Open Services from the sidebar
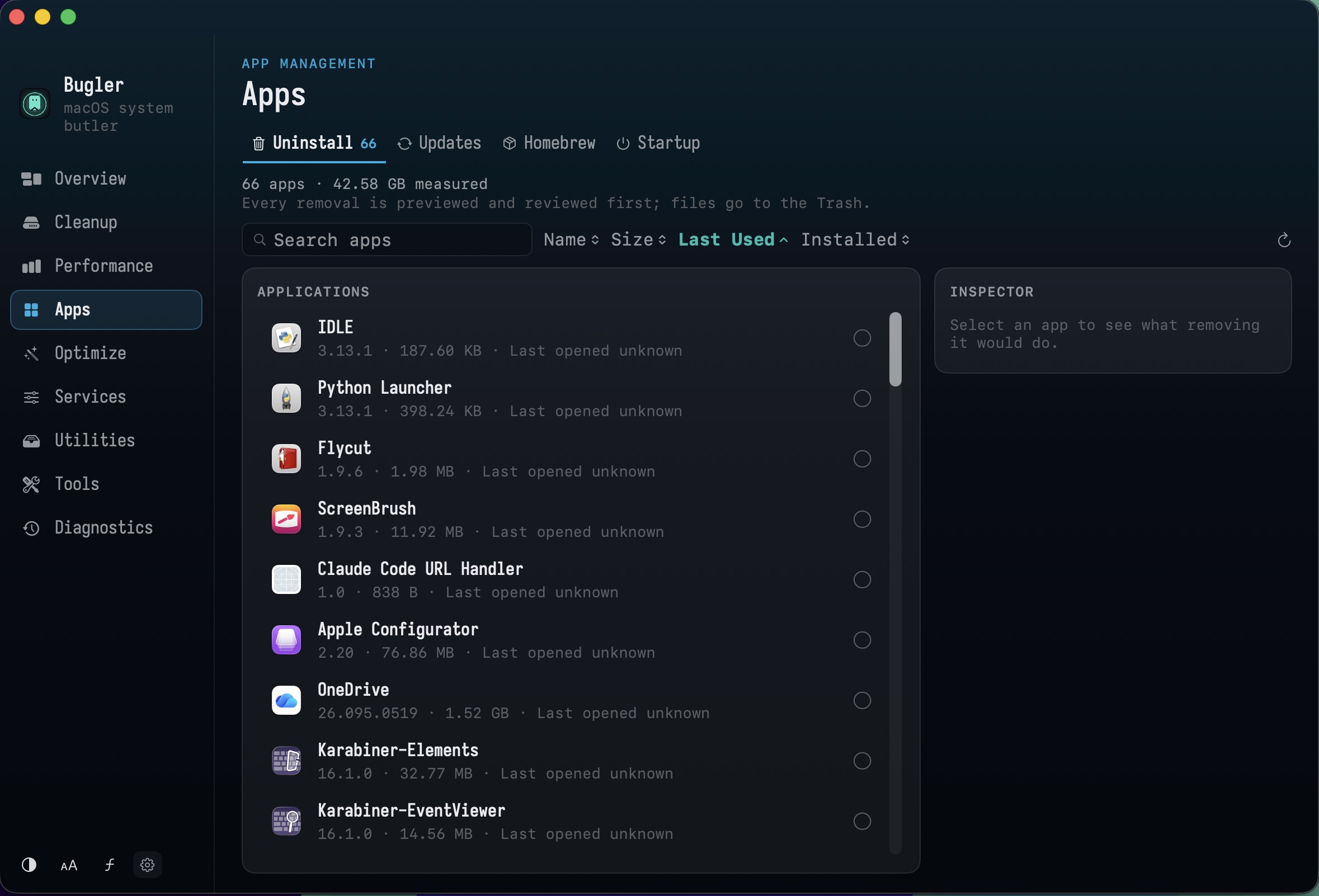The image size is (1319, 896). pyautogui.click(x=106, y=397)
